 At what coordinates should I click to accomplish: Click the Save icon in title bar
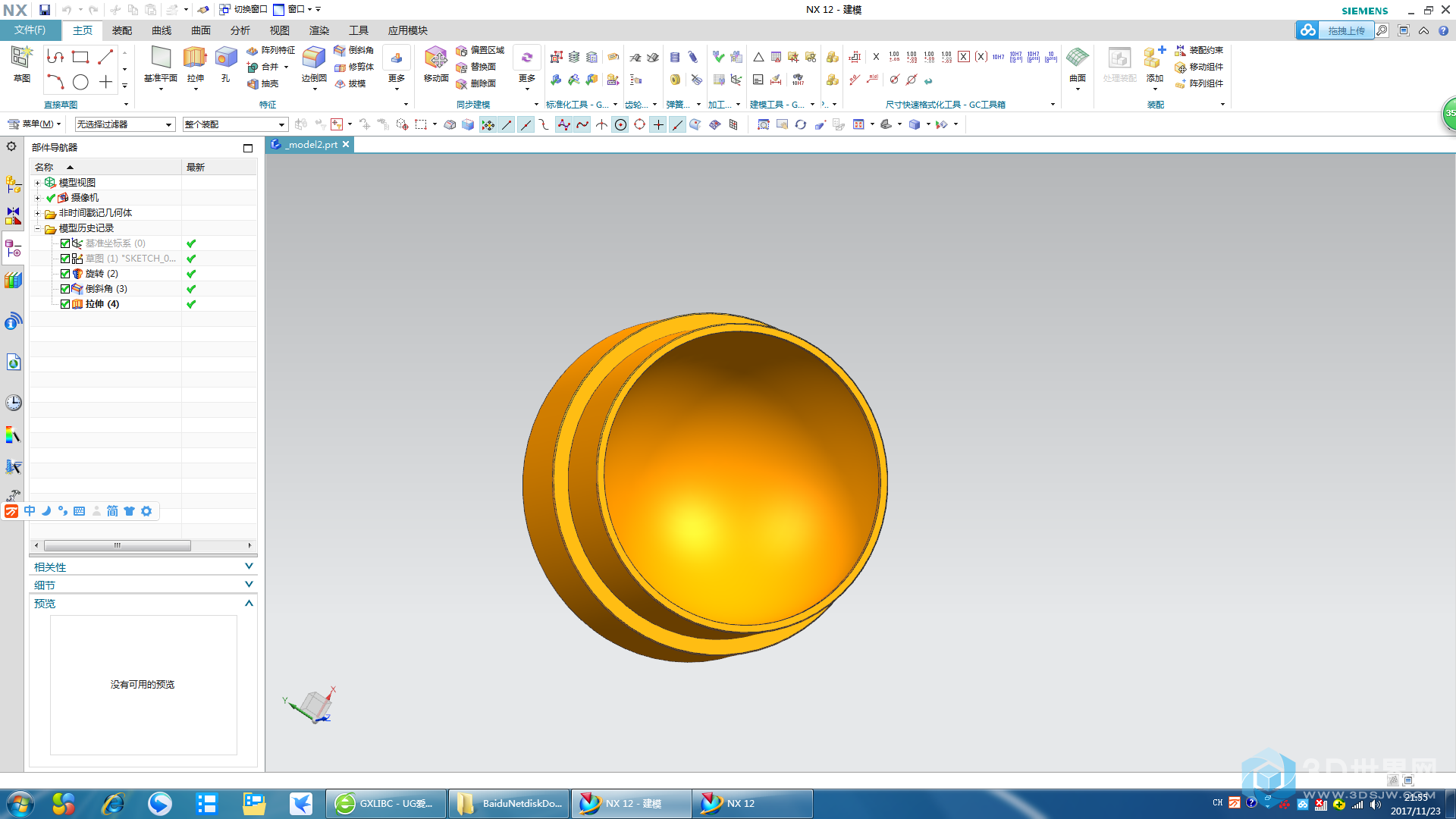click(45, 9)
